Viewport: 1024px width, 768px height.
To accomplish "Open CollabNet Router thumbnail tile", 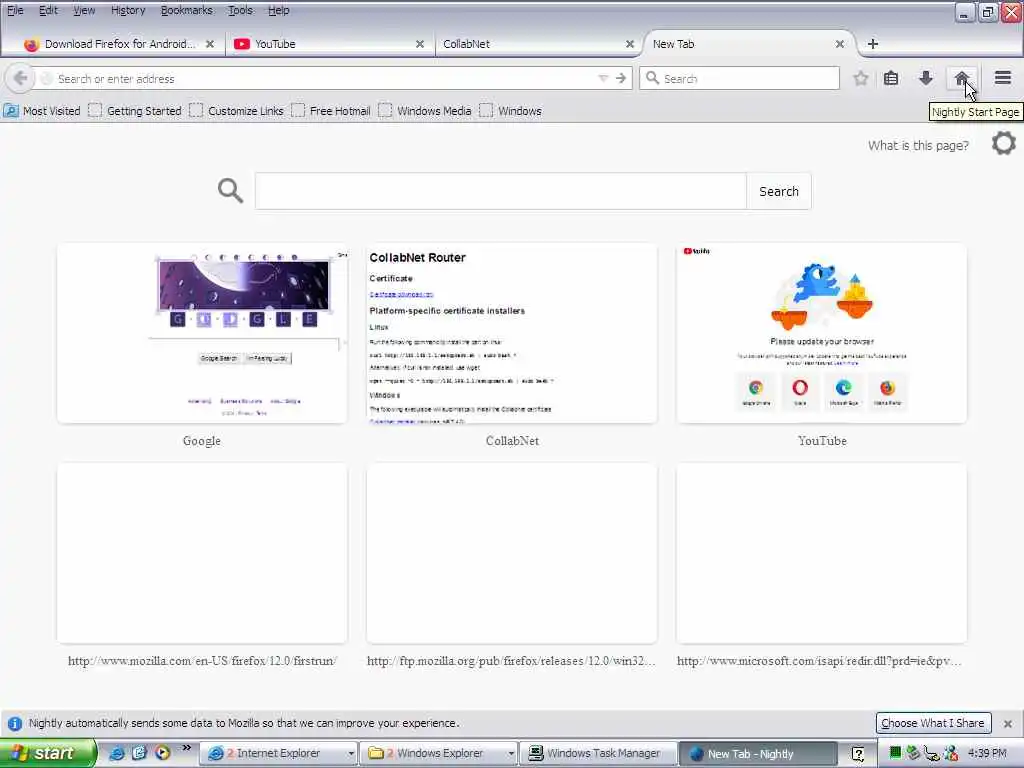I will (x=512, y=333).
